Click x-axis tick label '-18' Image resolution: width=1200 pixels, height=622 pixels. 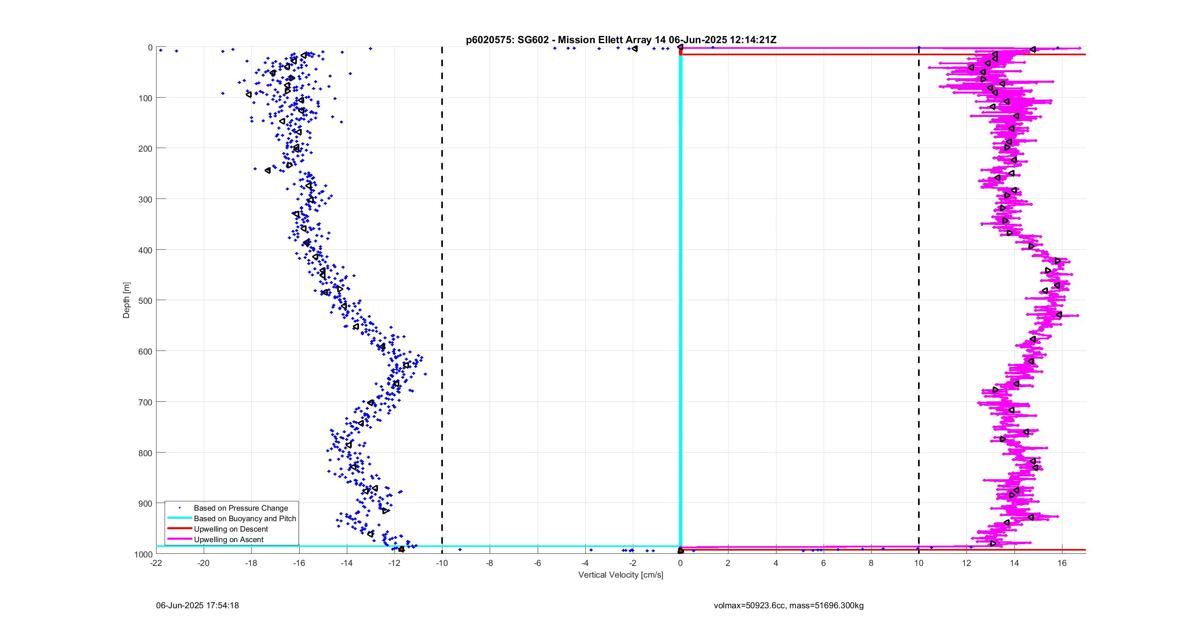click(251, 562)
